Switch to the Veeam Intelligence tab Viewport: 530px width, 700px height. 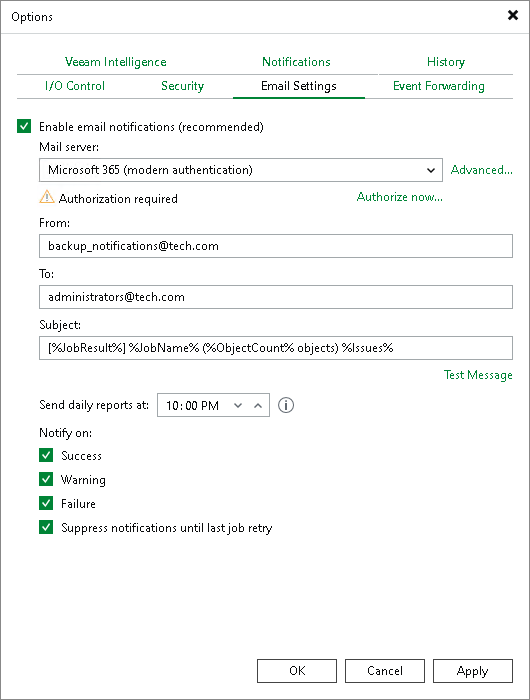click(116, 62)
